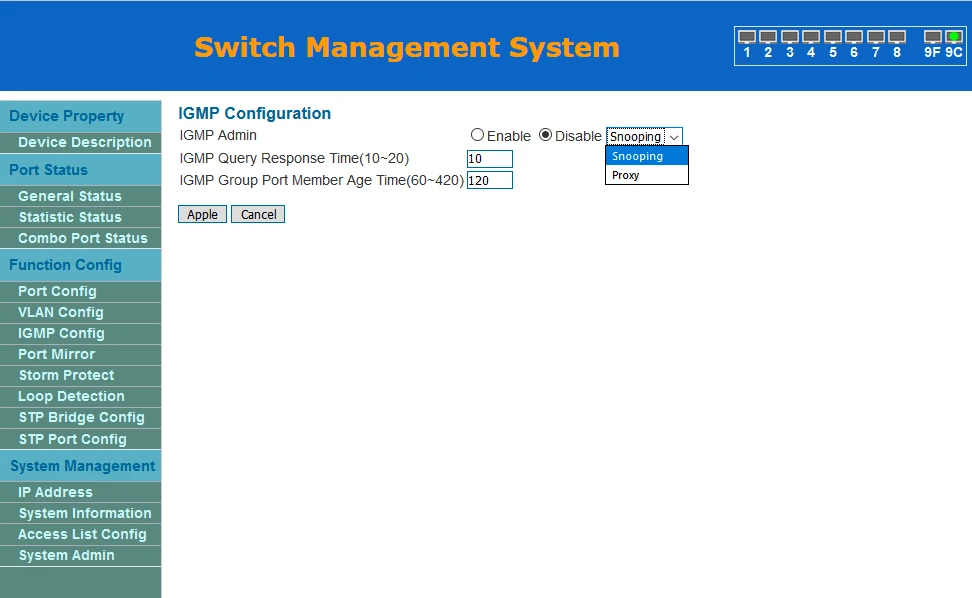Select the IGMP Admin Enable radio button
Image resolution: width=972 pixels, height=598 pixels.
[477, 135]
